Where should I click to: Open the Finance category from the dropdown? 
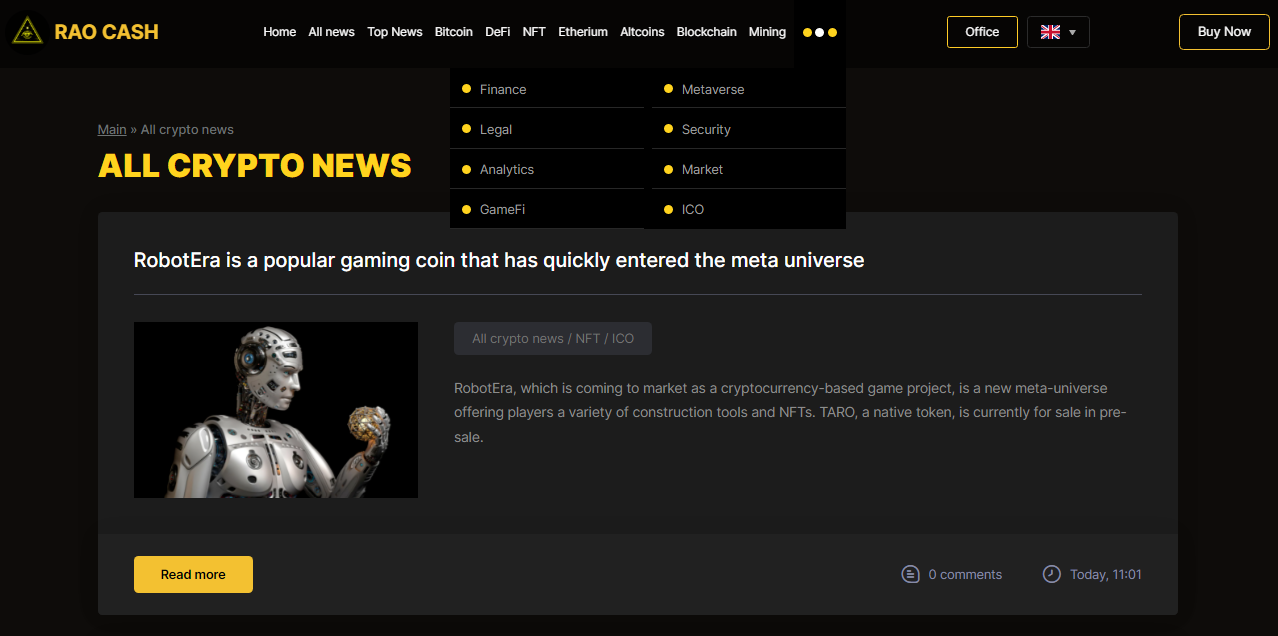click(x=502, y=89)
